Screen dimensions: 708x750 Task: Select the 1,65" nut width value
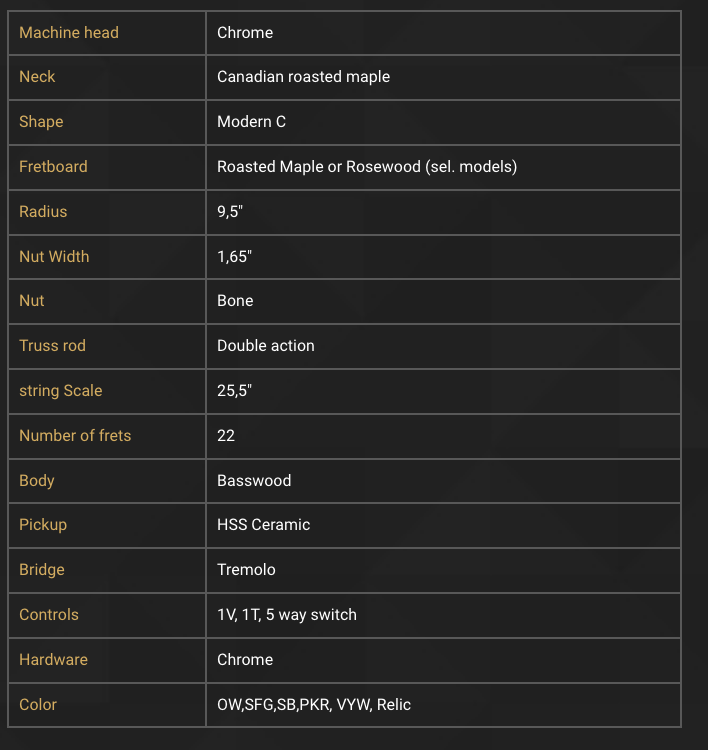click(234, 256)
